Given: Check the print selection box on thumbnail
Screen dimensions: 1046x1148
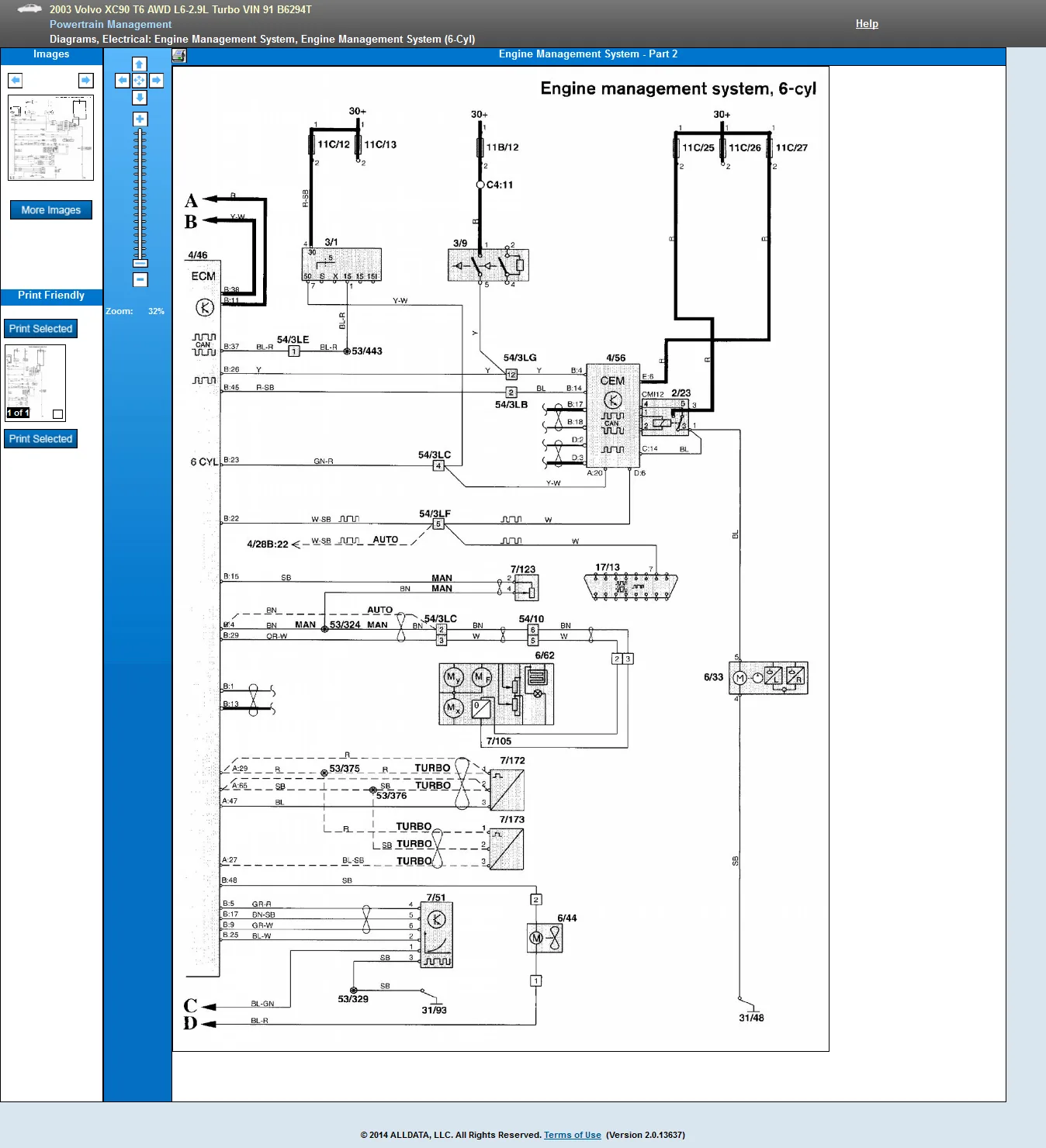Looking at the screenshot, I should point(57,414).
